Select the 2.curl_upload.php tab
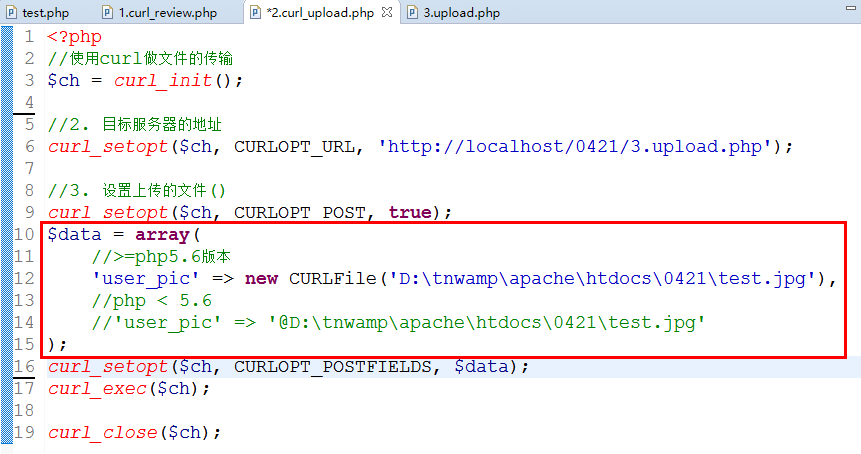Screen dimensions: 861x454 pos(320,13)
